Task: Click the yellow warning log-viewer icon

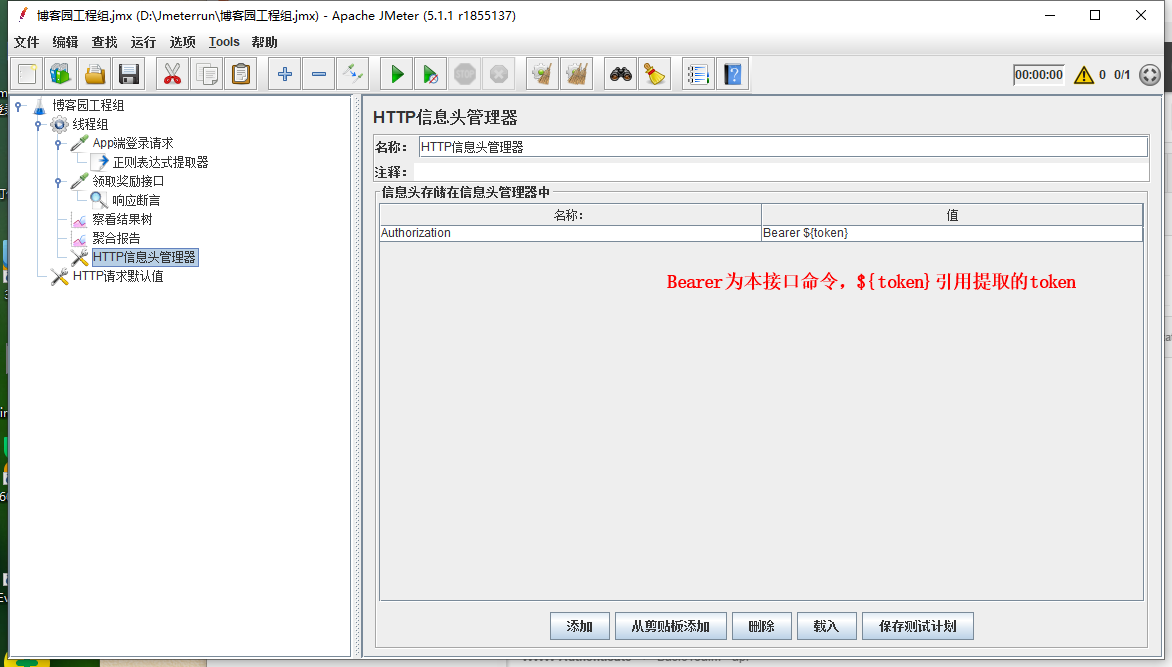Action: [1084, 75]
